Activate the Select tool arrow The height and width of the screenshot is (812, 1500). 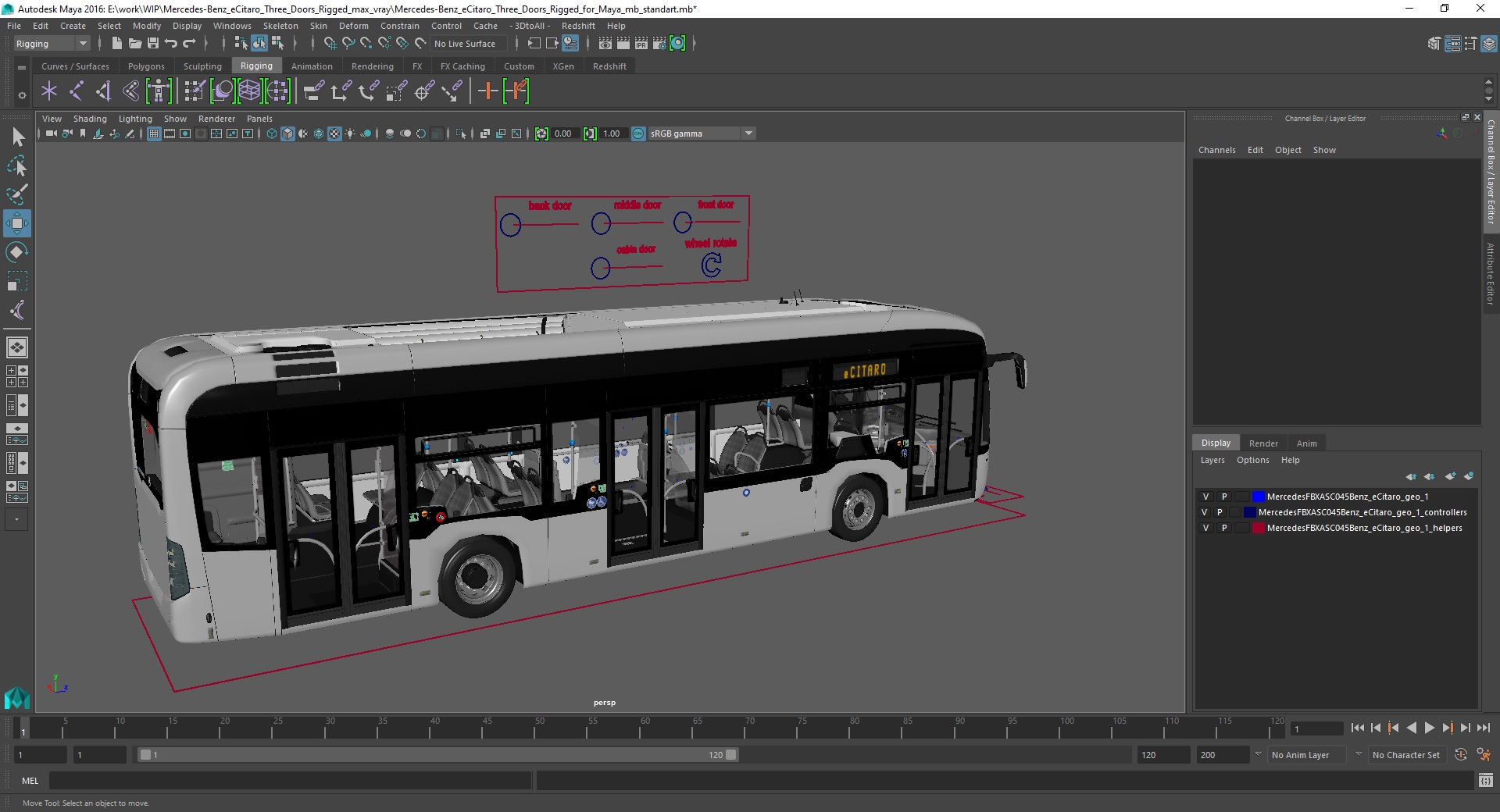(17, 137)
